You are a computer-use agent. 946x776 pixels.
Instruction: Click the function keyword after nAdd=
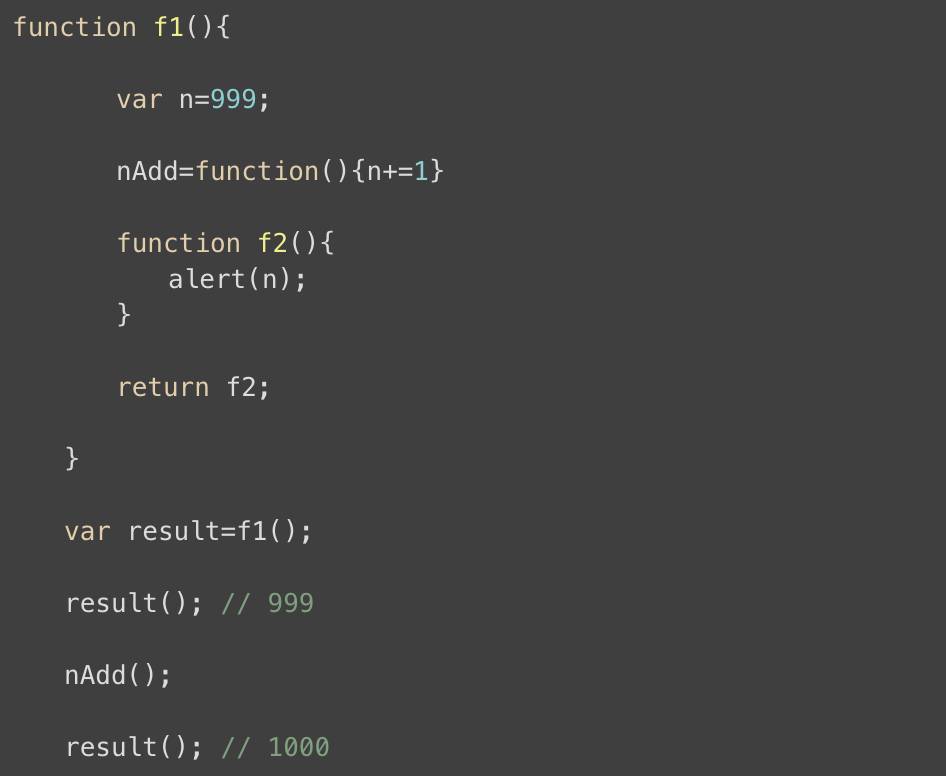click(257, 171)
